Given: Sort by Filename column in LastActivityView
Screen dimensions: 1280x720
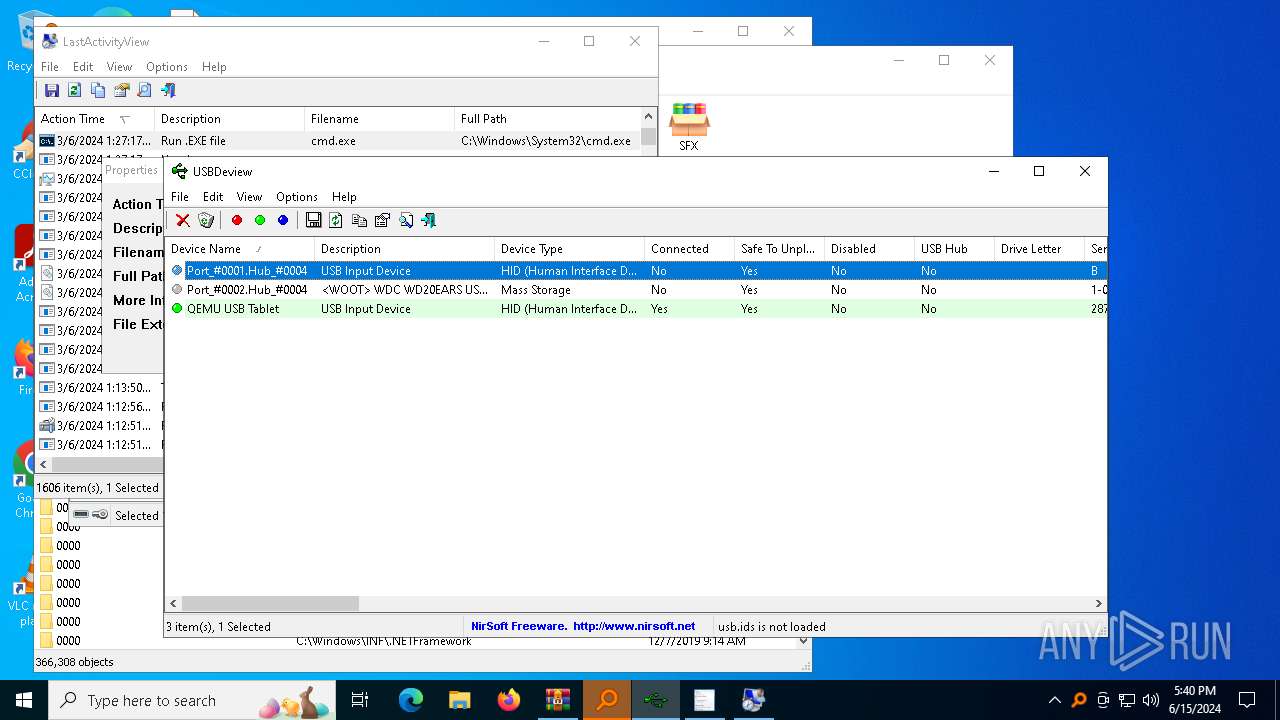Looking at the screenshot, I should tap(379, 119).
